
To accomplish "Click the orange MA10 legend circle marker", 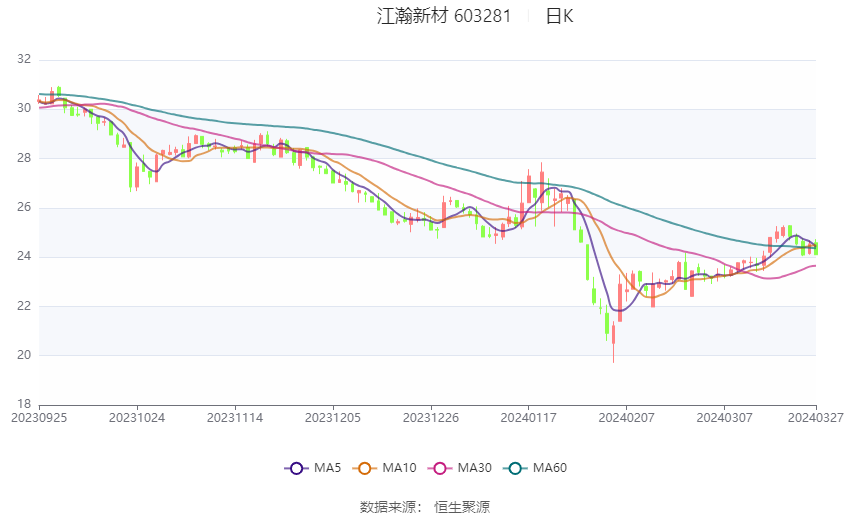I will tap(365, 468).
